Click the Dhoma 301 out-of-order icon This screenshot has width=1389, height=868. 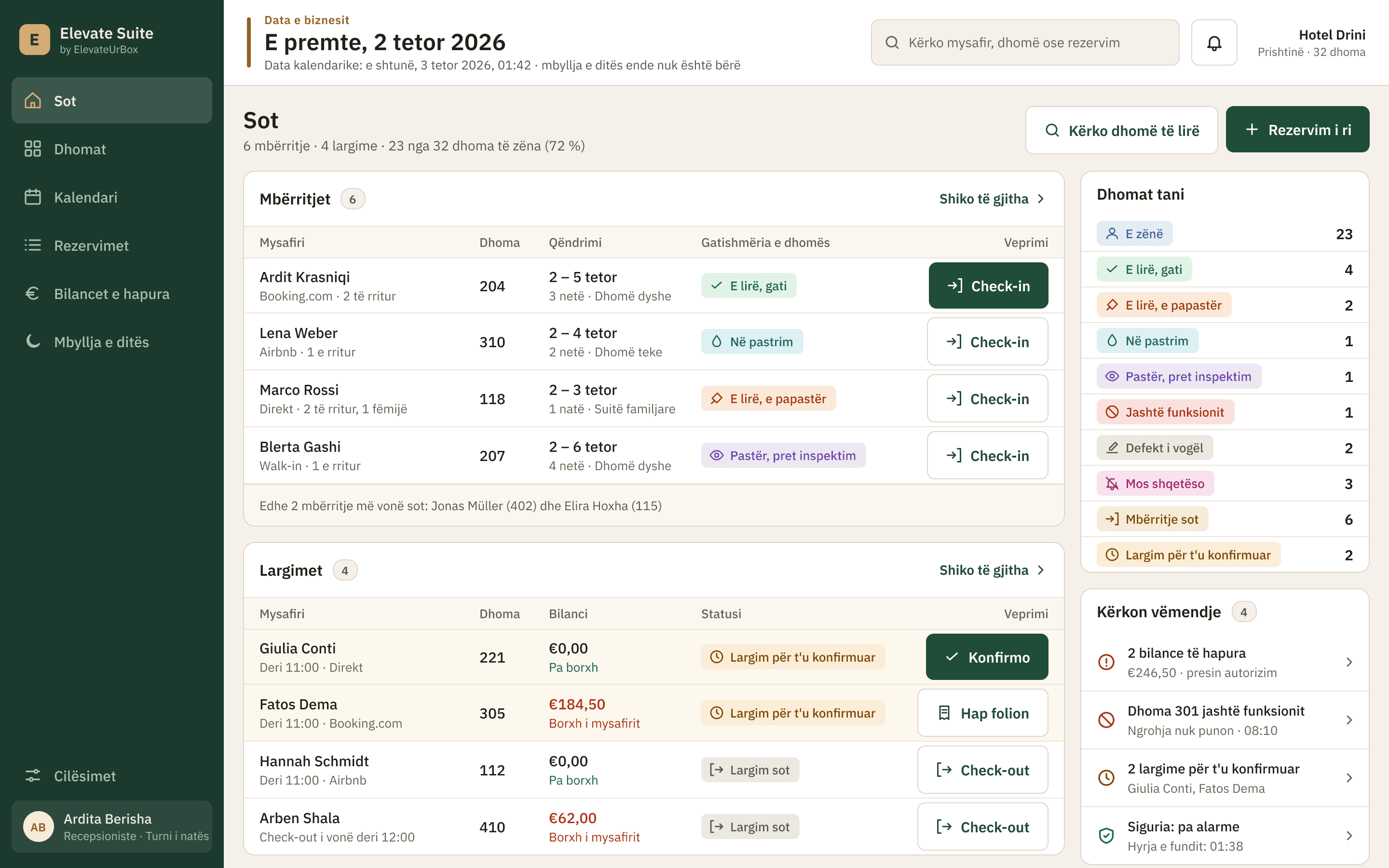(x=1106, y=720)
